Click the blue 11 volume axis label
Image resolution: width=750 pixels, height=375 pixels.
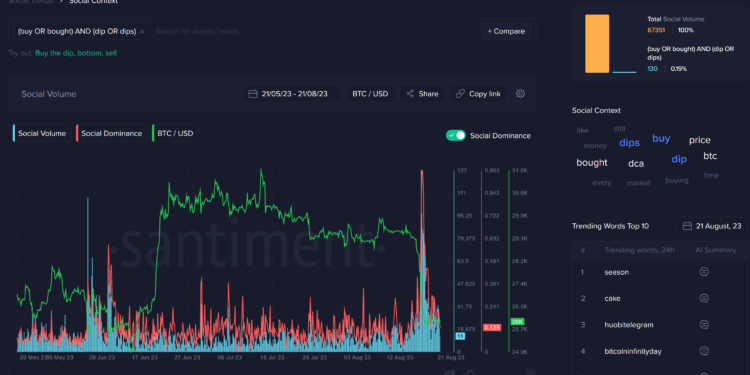click(460, 336)
